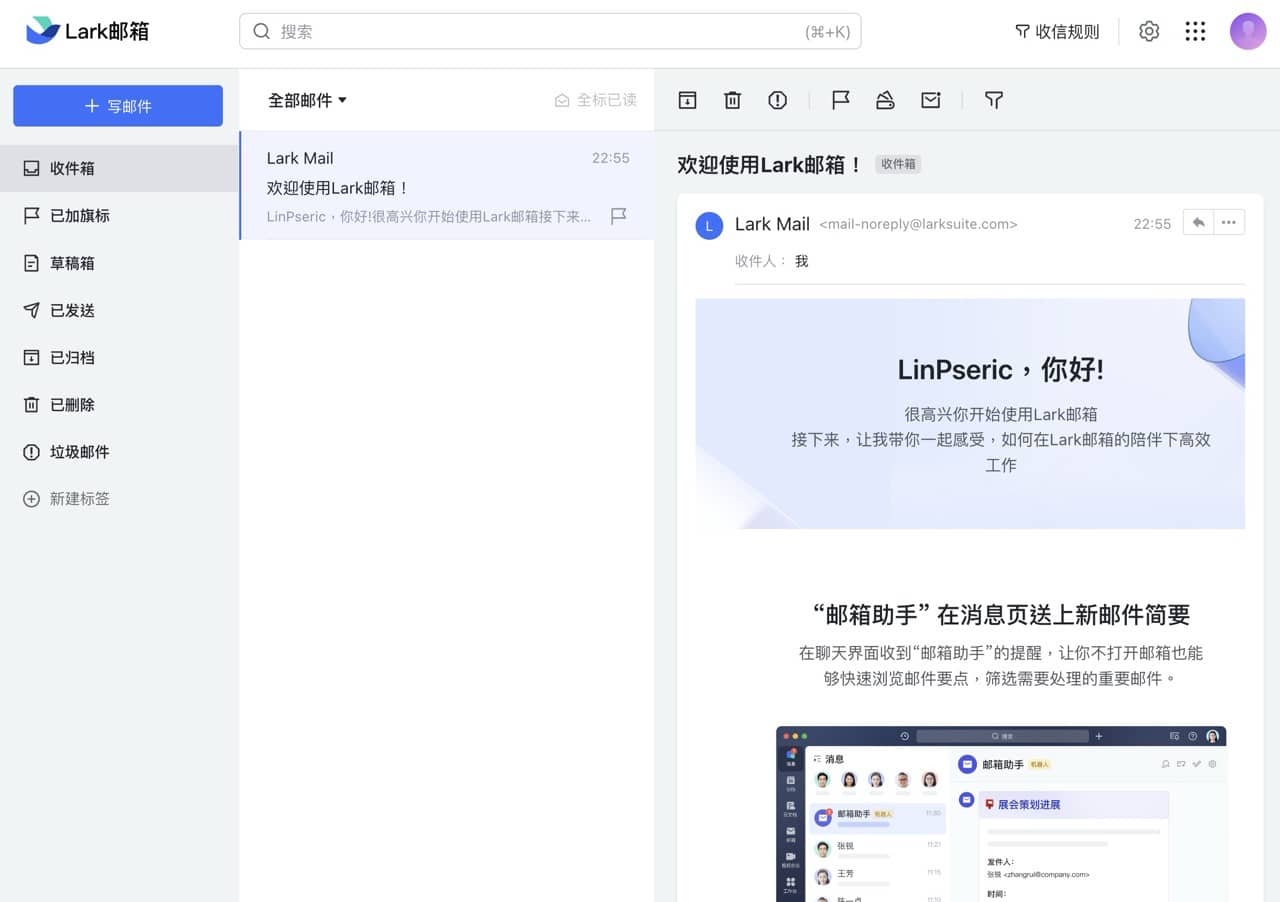Click 全标已读 to mark all read
This screenshot has height=902, width=1280.
coord(596,100)
